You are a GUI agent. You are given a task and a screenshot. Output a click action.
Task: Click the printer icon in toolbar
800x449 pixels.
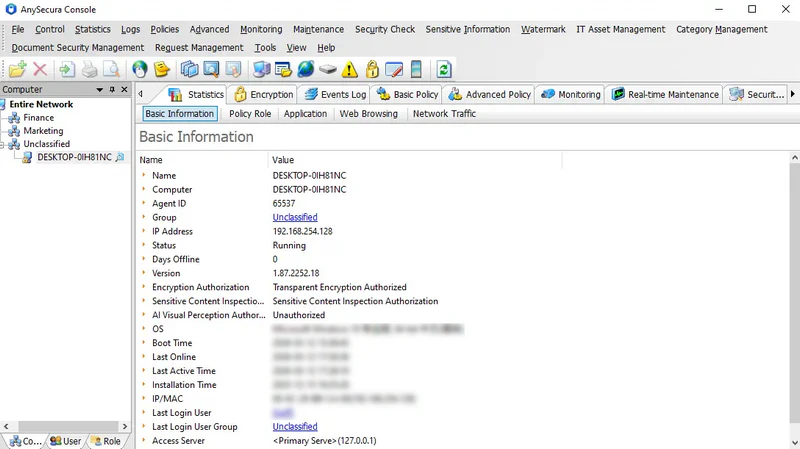pos(89,69)
